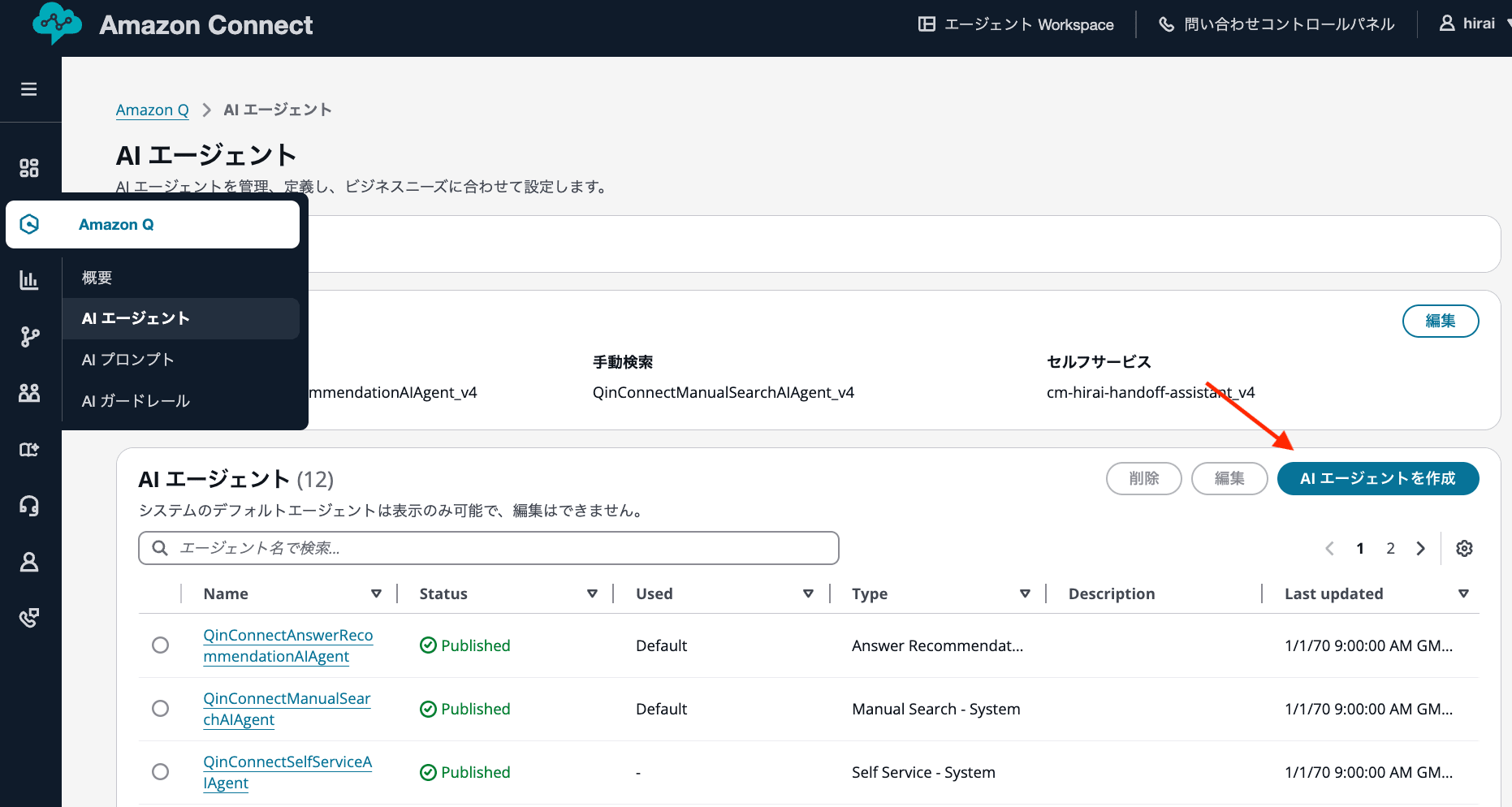Sort by Status column arrow
The image size is (1512, 807).
(x=592, y=593)
